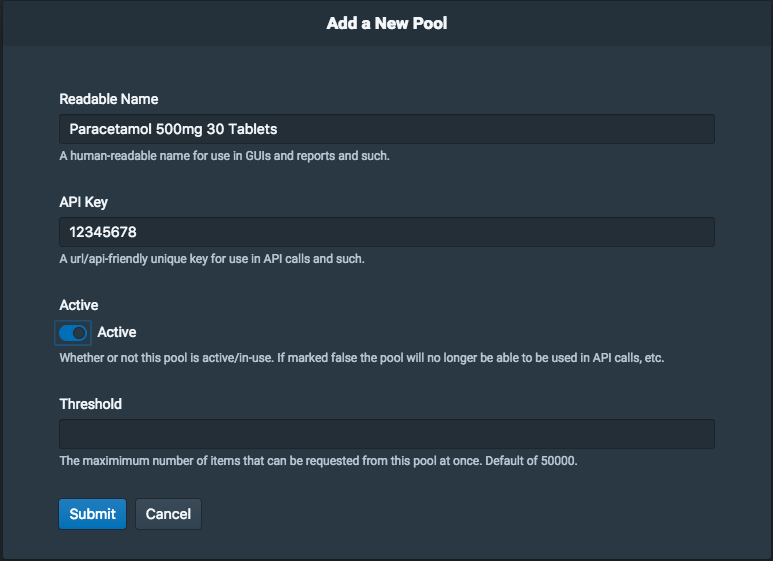Submit the new pool form
This screenshot has height=561, width=773.
(x=93, y=514)
